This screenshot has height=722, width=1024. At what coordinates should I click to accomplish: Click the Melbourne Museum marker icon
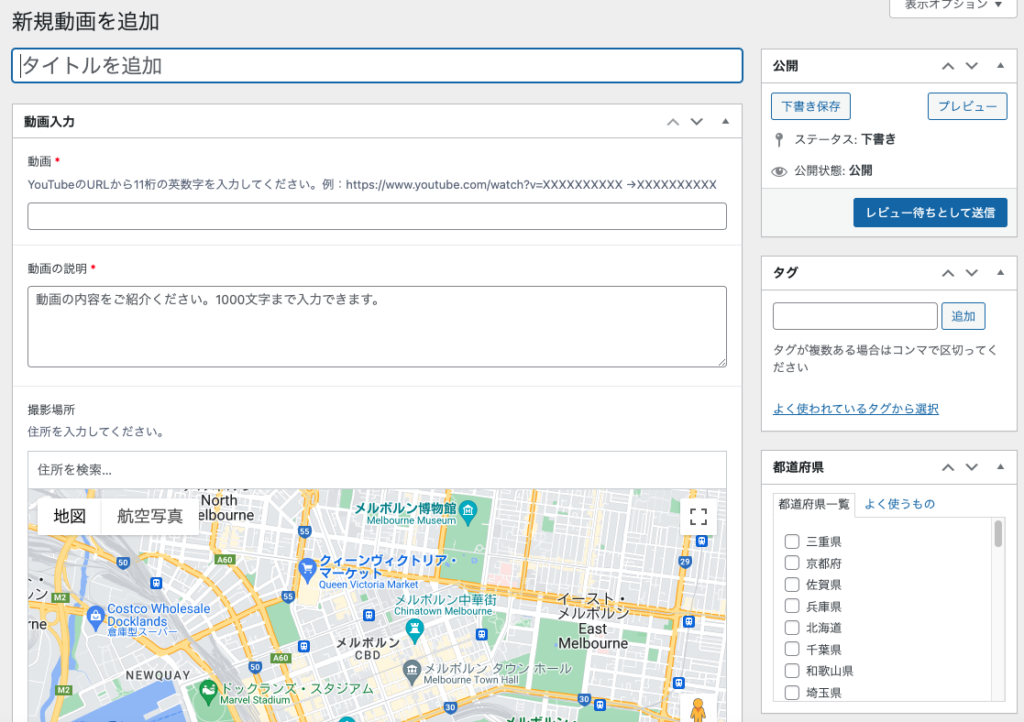pyautogui.click(x=468, y=511)
